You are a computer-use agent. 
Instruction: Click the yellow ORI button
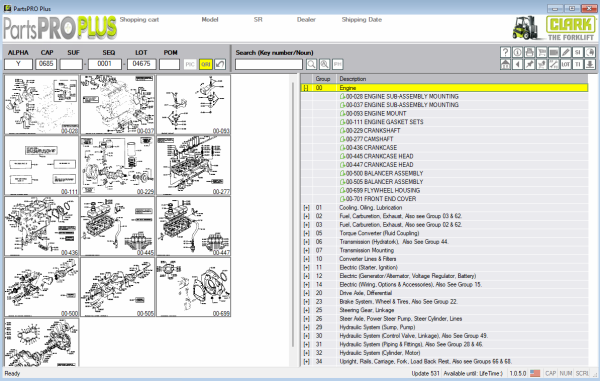[206, 64]
